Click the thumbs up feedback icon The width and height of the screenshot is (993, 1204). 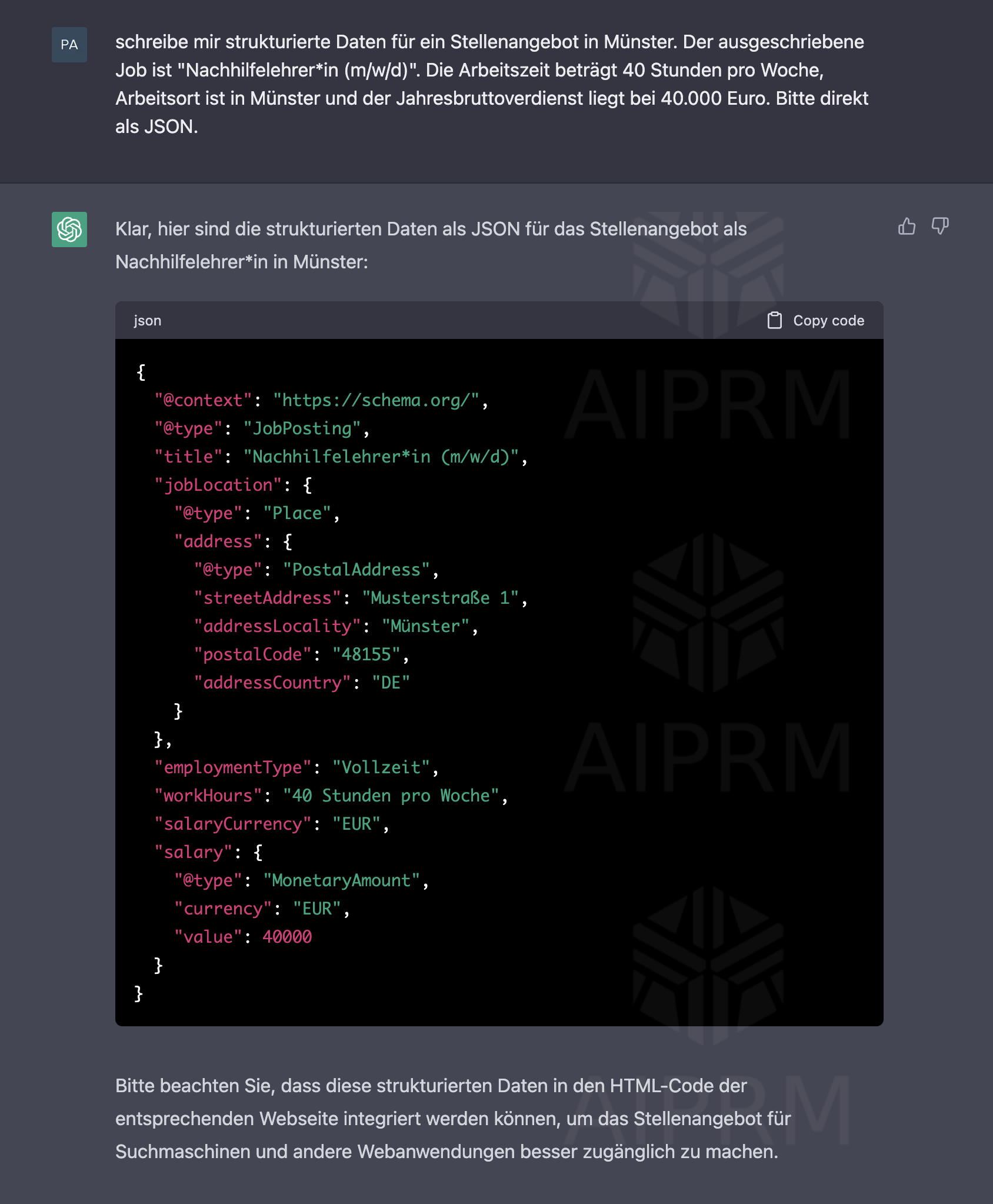tap(907, 226)
